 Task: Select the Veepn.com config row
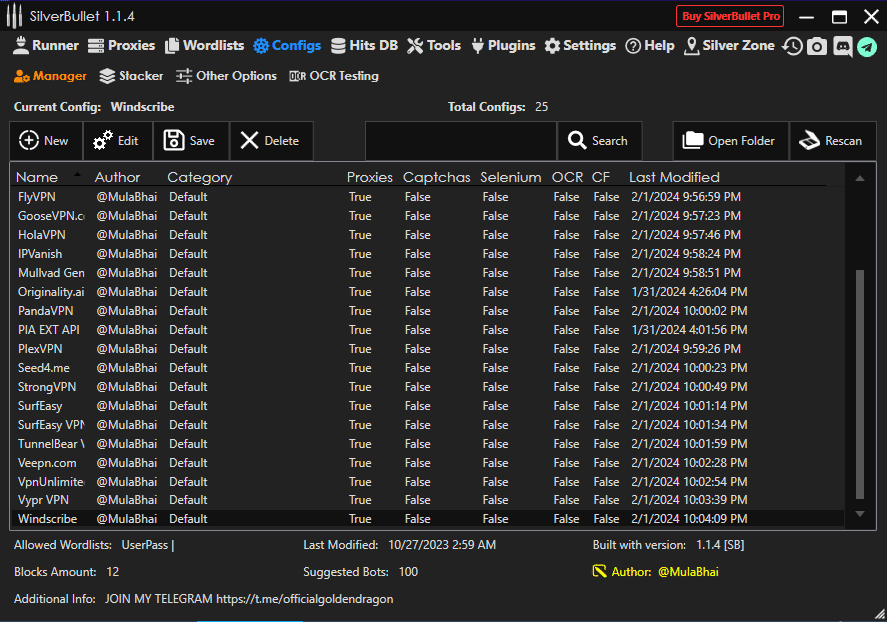pyautogui.click(x=428, y=463)
